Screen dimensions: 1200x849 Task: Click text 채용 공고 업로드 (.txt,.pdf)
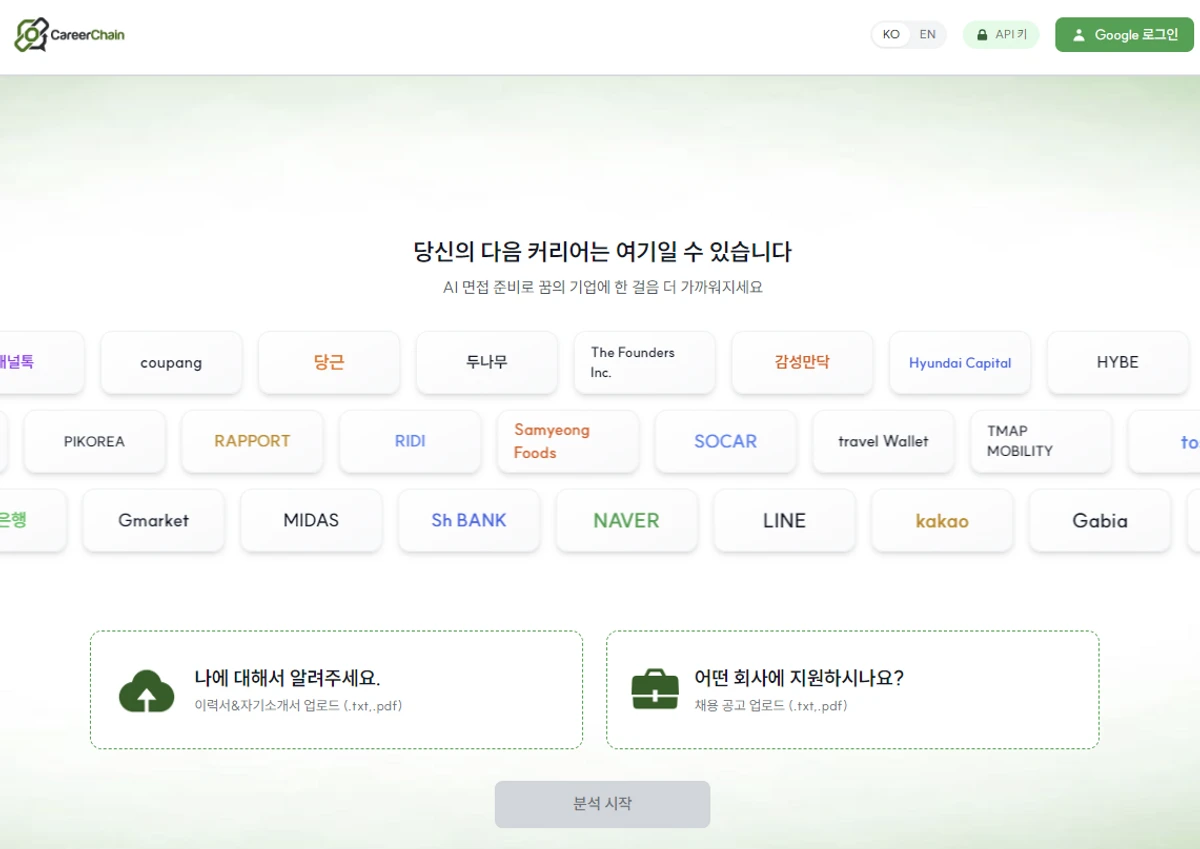[770, 705]
